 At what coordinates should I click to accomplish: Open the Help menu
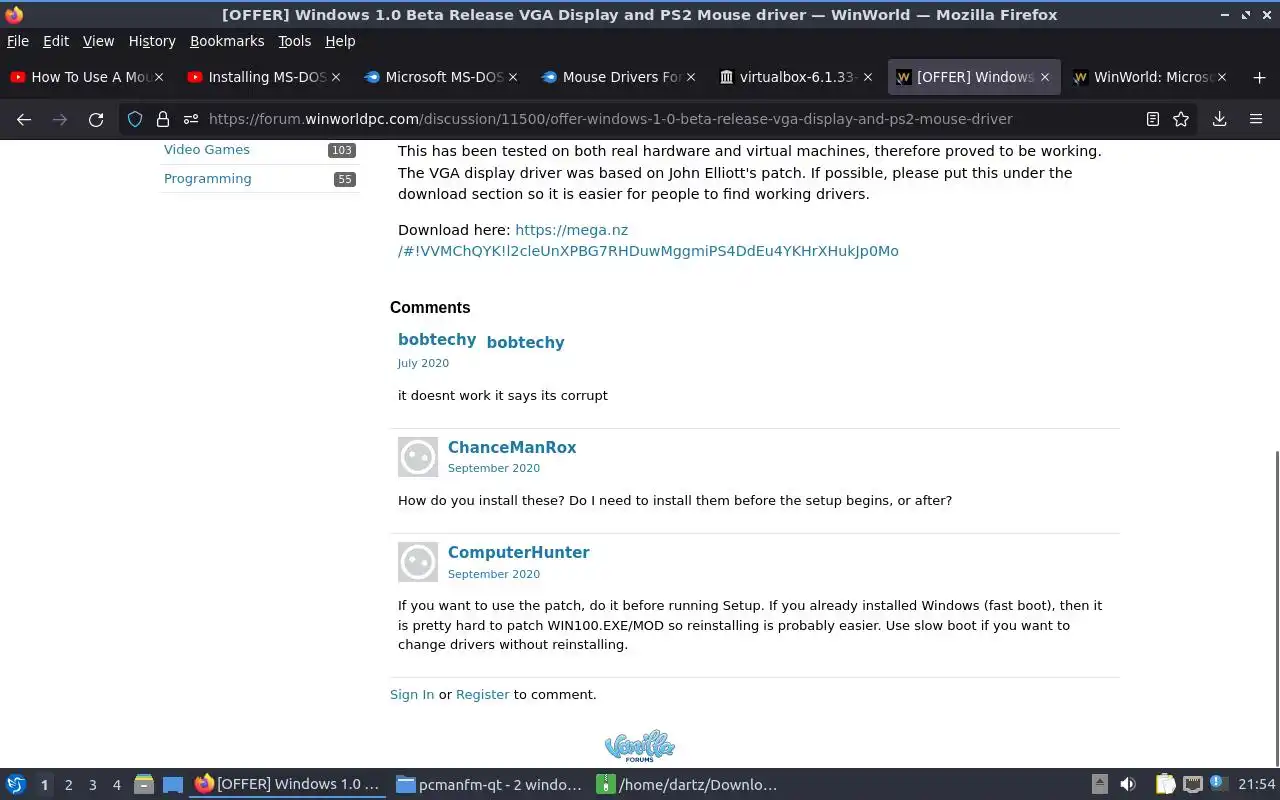click(340, 41)
